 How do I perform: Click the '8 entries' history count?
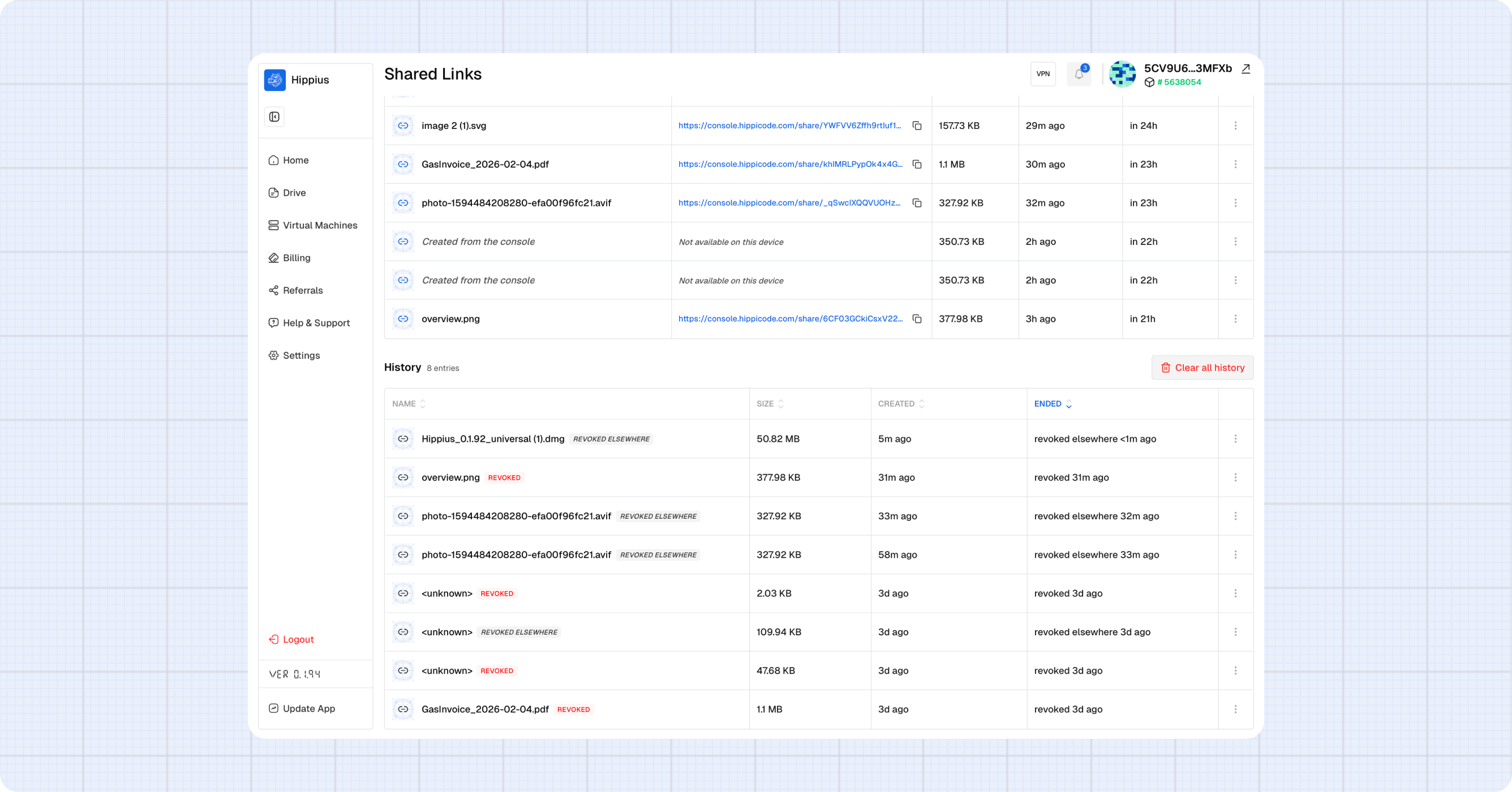(x=443, y=368)
